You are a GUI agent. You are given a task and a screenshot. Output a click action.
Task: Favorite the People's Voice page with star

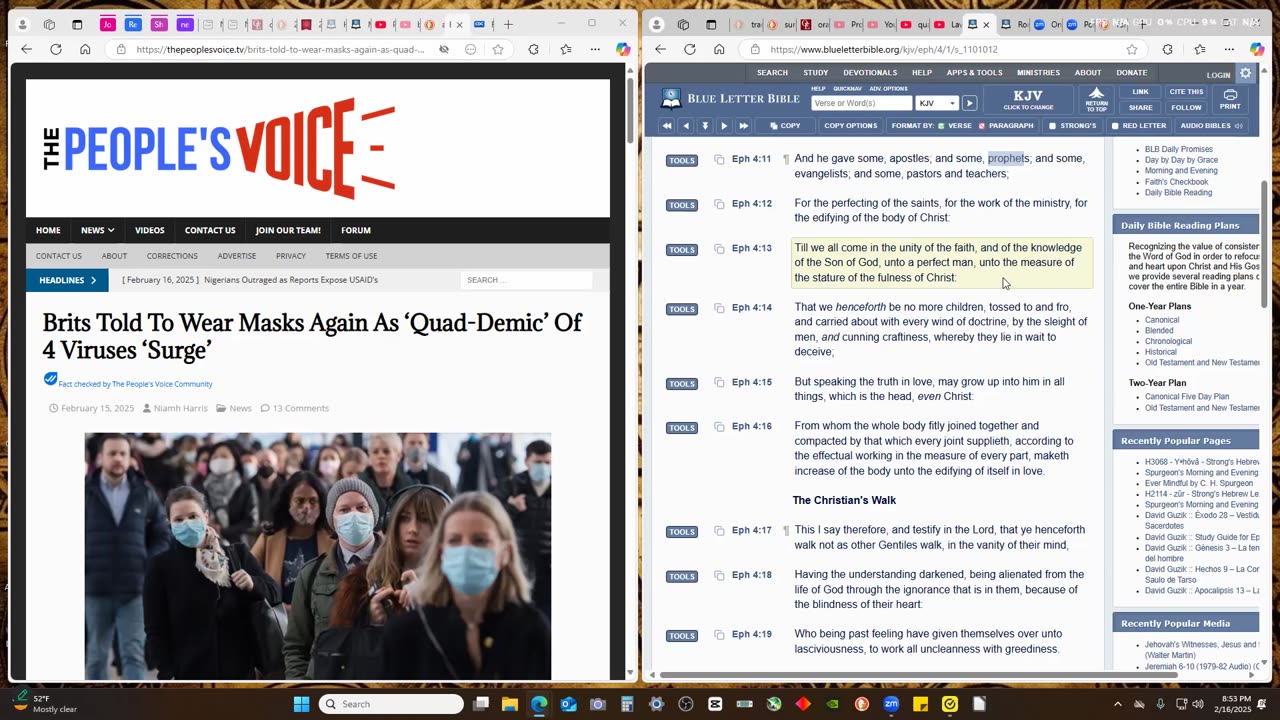pyautogui.click(x=497, y=49)
